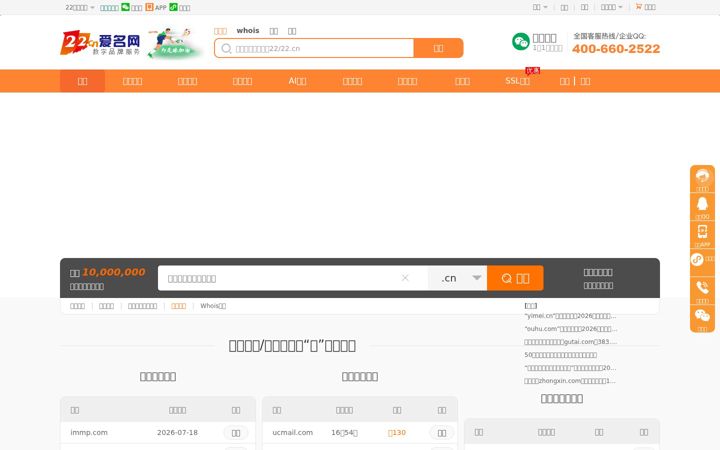
Task: Expand the 22 dropdown in top-left bar
Action: point(80,7)
